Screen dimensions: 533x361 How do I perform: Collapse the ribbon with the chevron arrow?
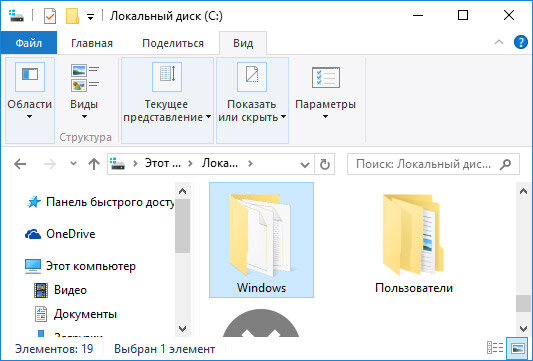click(499, 42)
